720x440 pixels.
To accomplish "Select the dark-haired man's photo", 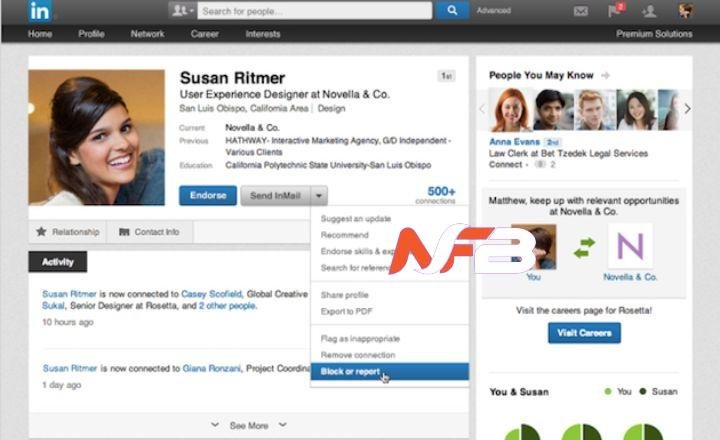I will [553, 109].
